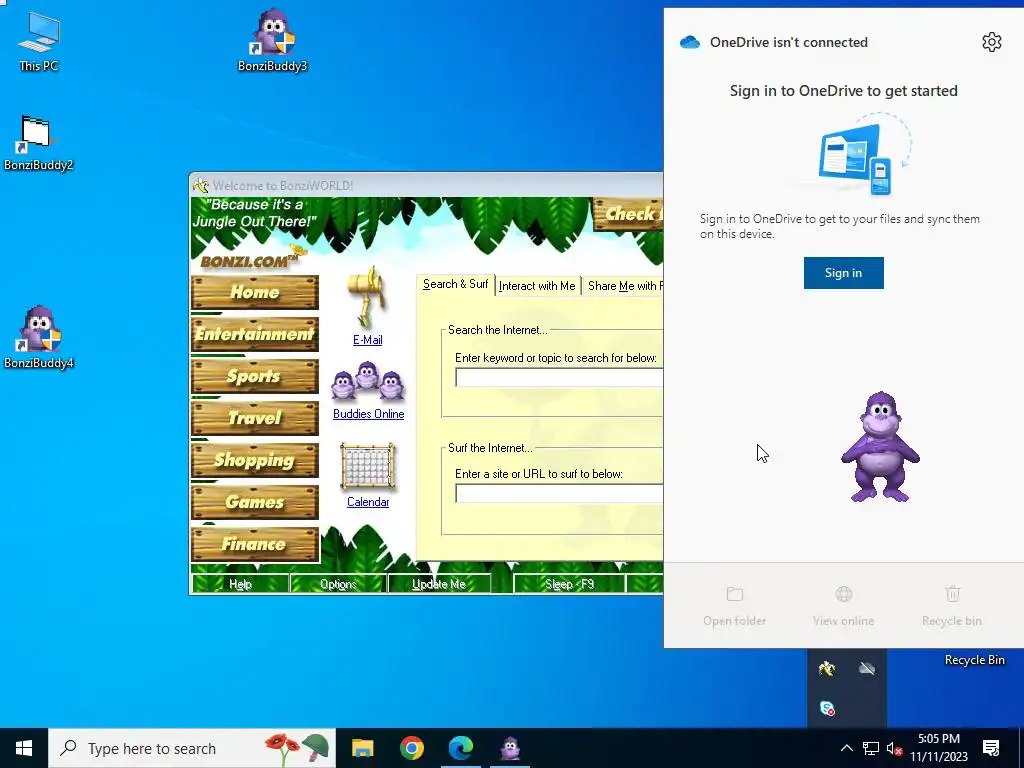Click the OneDrive Sign in button
1024x768 pixels.
click(843, 273)
